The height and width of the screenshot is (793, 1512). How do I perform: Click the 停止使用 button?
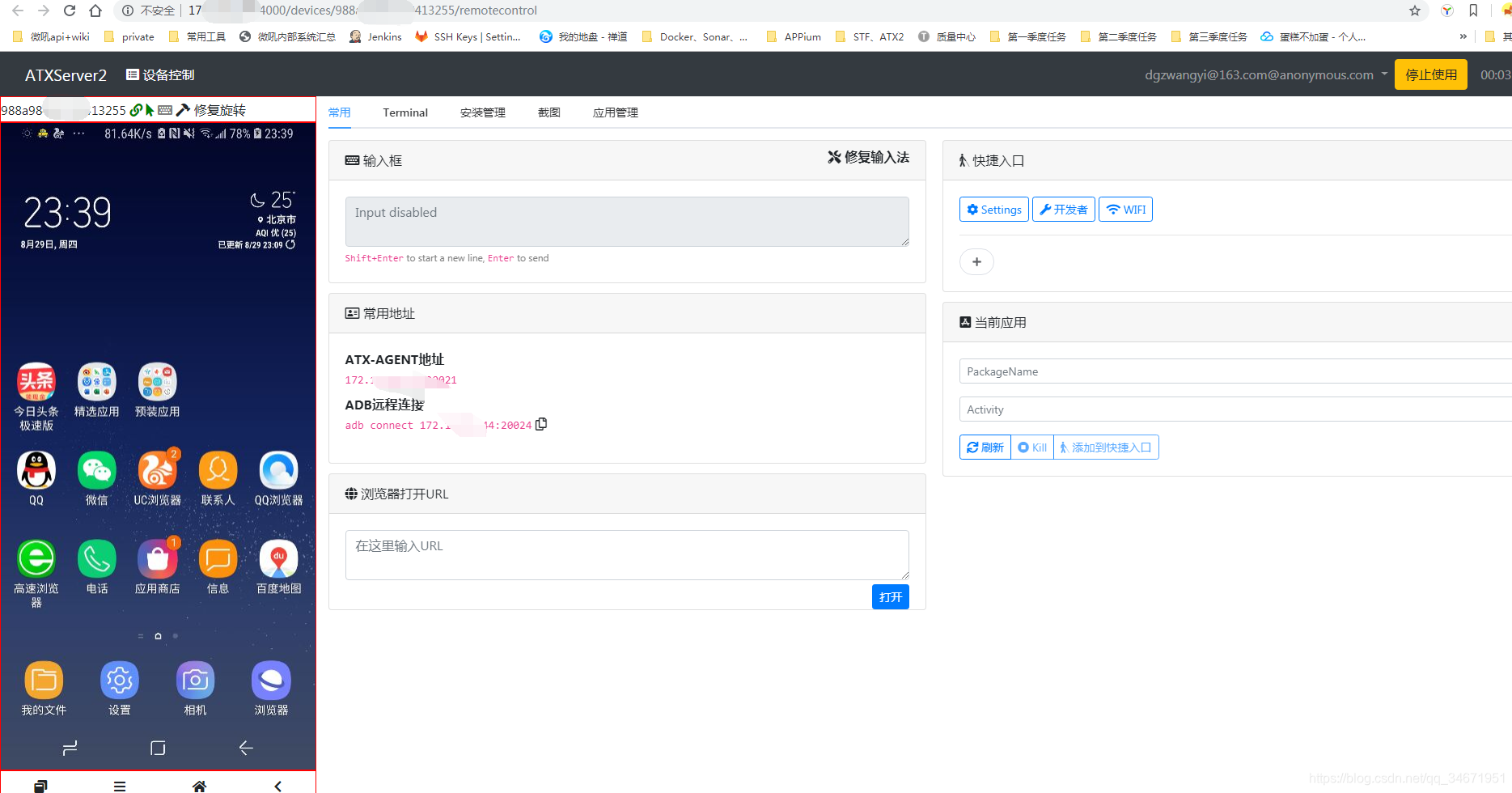pyautogui.click(x=1430, y=74)
